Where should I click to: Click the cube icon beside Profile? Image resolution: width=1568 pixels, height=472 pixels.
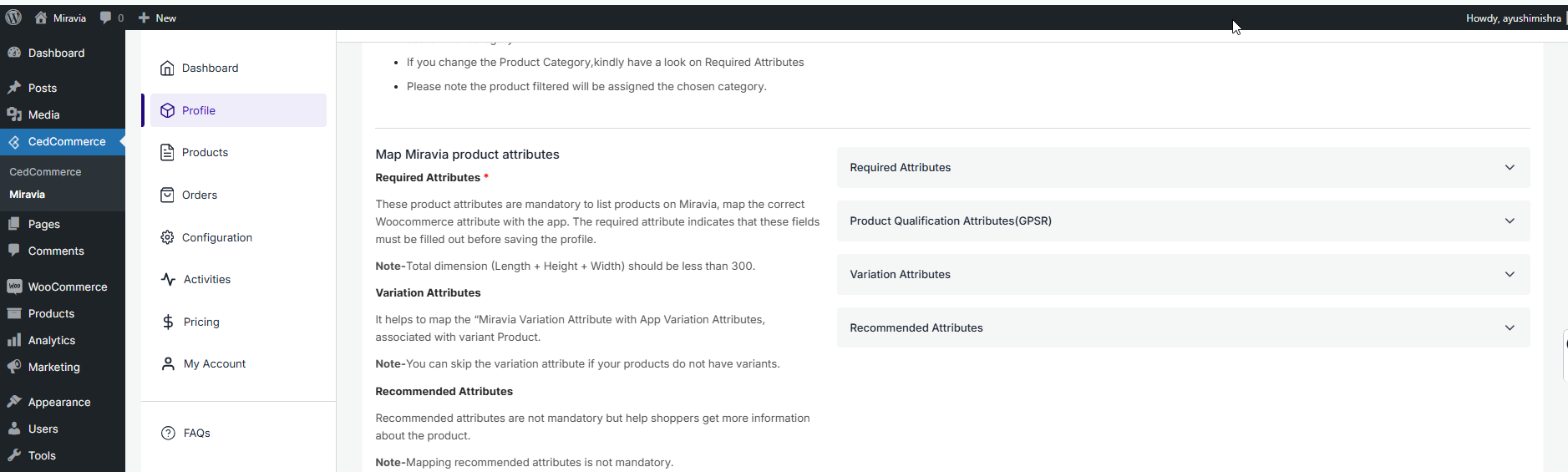point(167,110)
